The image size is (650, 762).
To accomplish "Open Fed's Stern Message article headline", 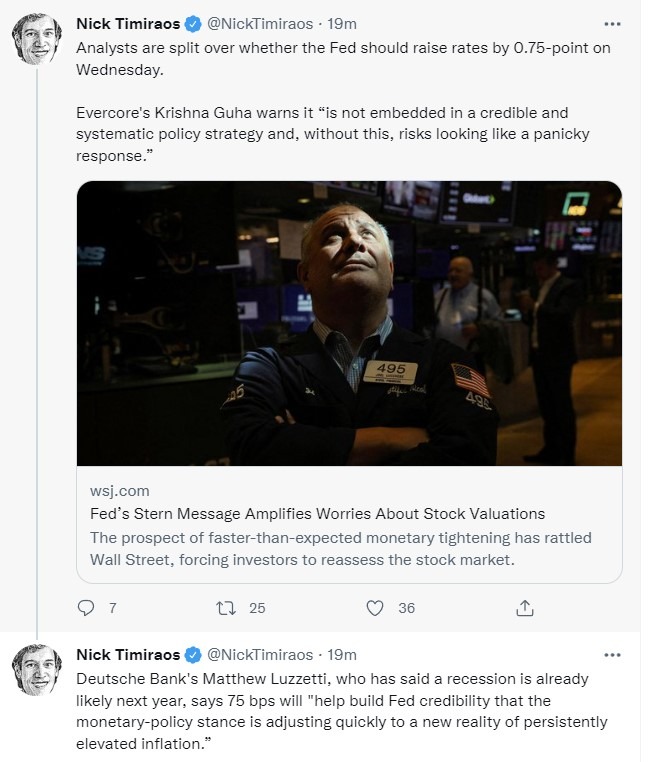I will [317, 514].
